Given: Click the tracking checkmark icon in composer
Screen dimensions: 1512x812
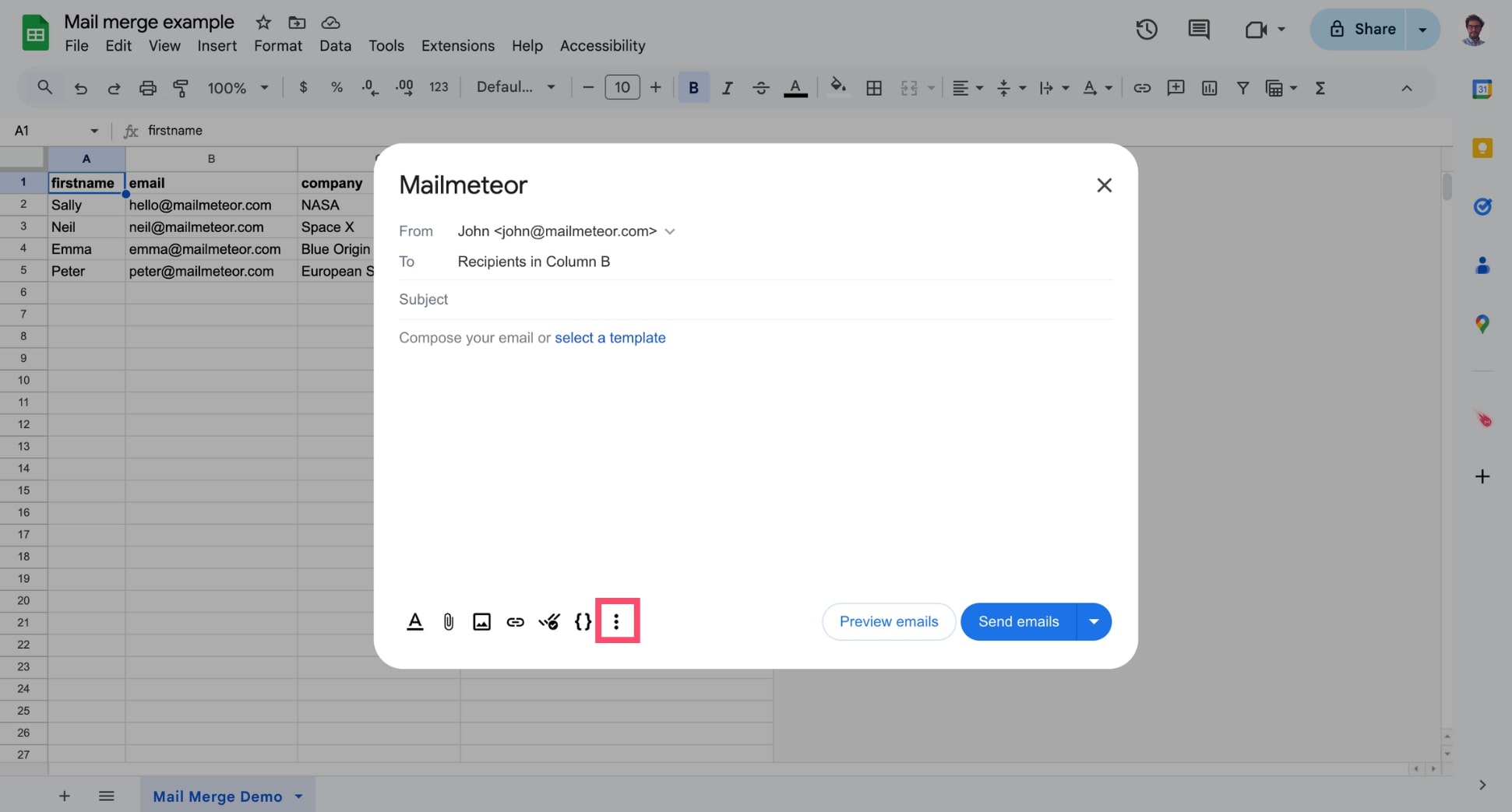Looking at the screenshot, I should click(x=548, y=621).
